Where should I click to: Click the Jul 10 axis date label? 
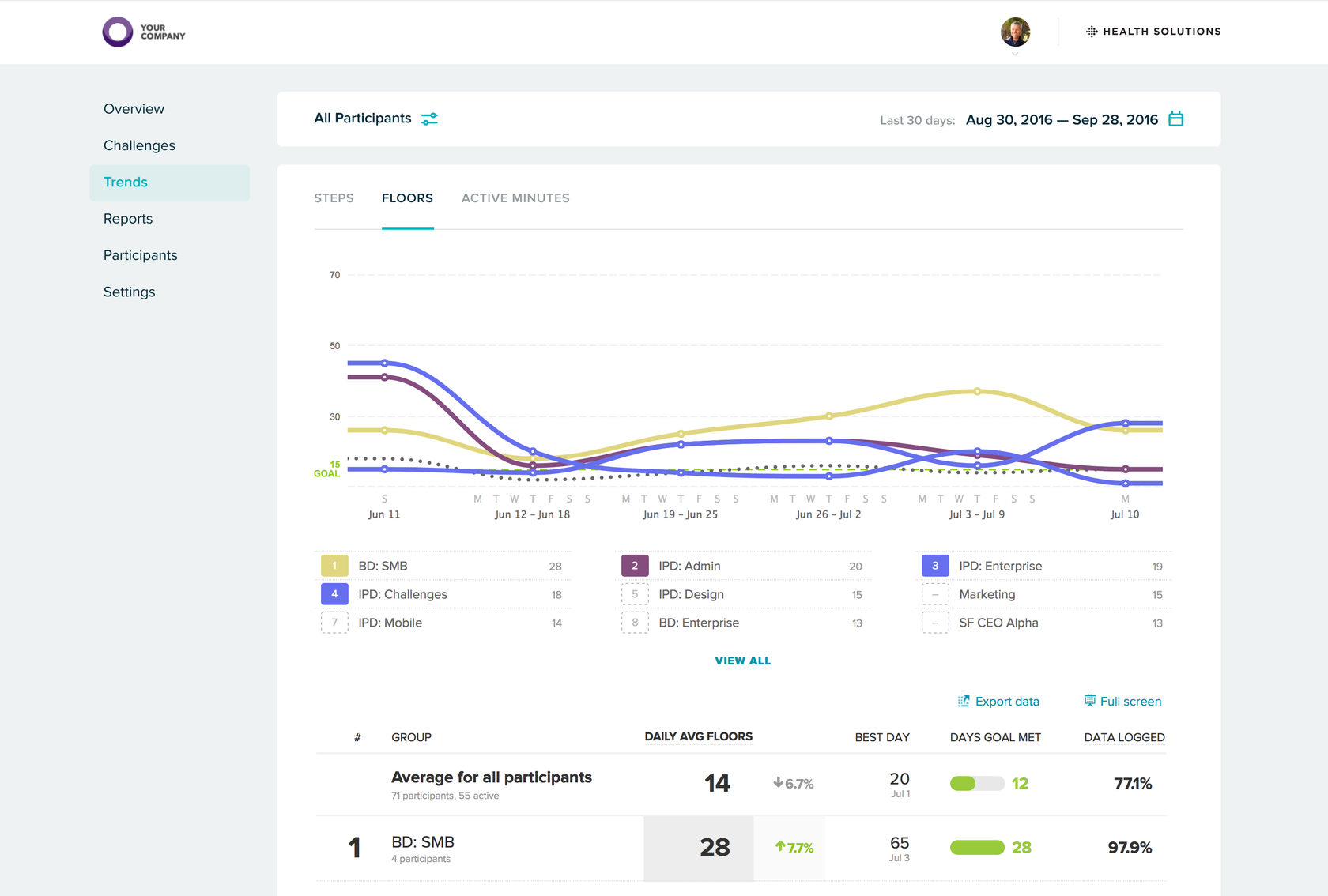1125,514
